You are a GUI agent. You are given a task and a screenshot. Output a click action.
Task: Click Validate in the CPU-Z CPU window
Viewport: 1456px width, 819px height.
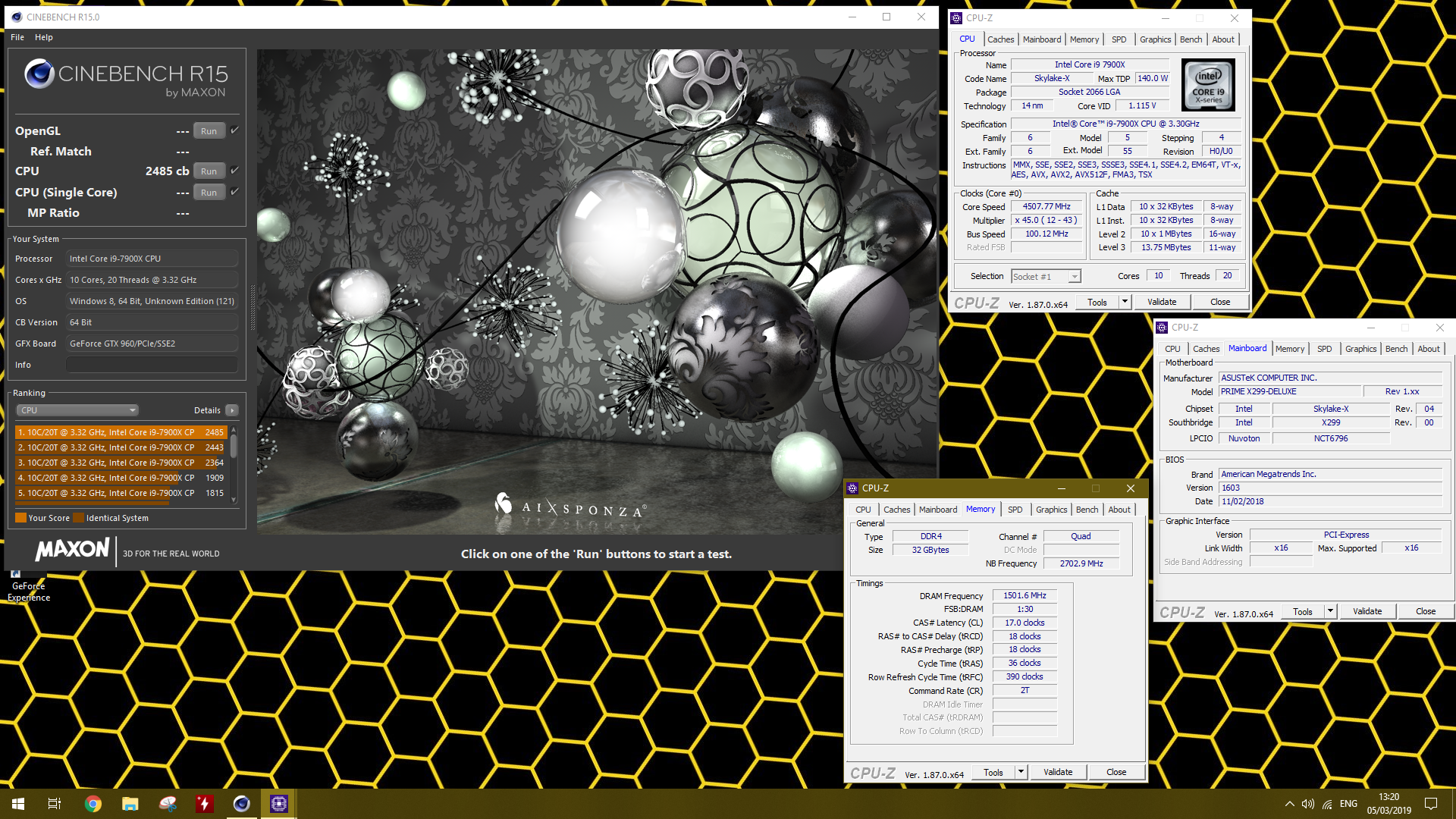coord(1162,302)
